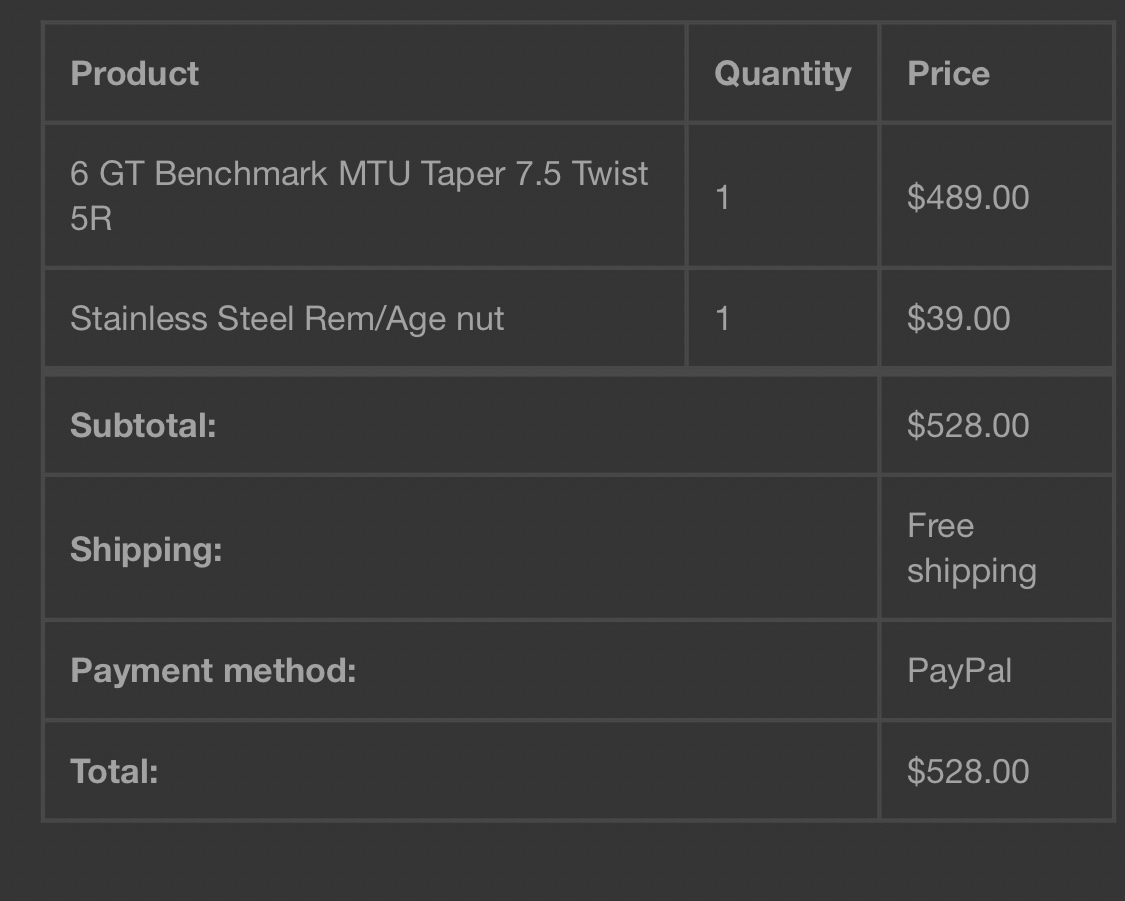
Task: Click the Payment method label
Action: 213,671
